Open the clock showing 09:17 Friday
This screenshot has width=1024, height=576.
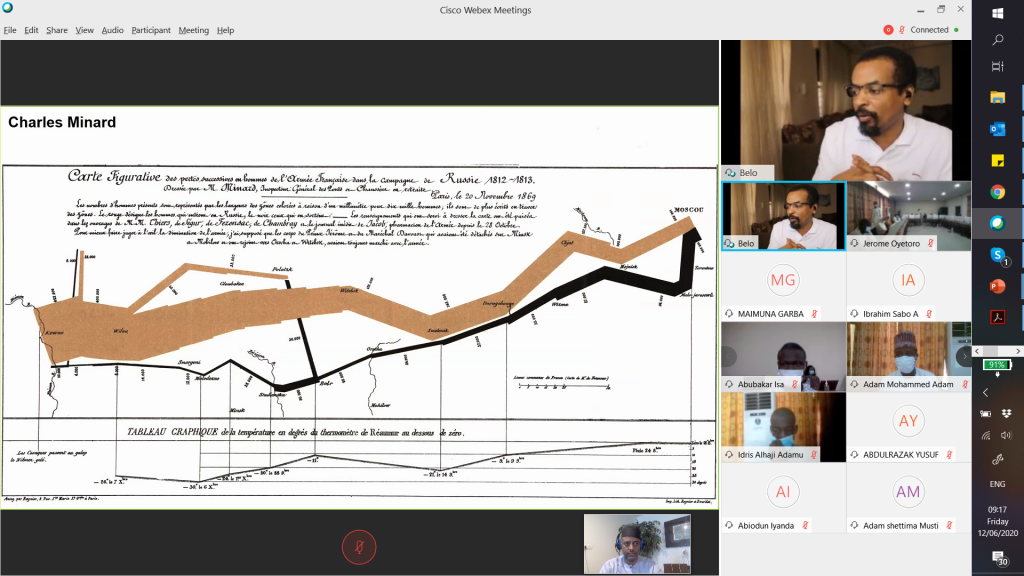pyautogui.click(x=997, y=521)
